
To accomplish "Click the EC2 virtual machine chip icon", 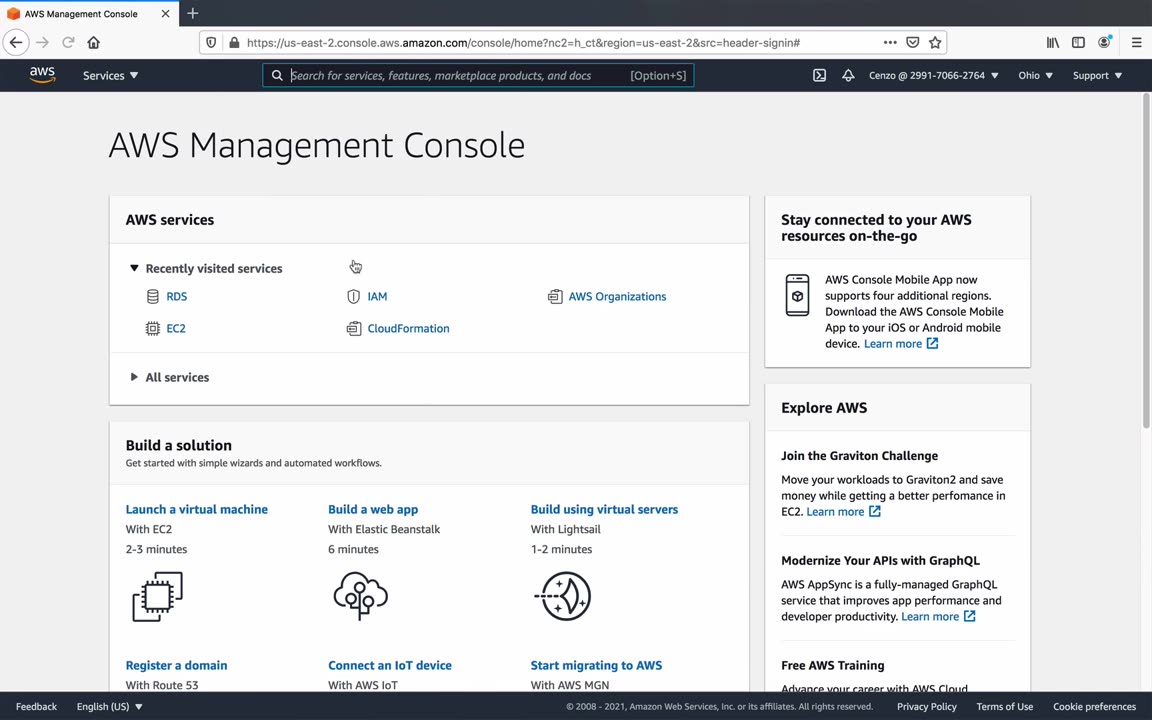I will pyautogui.click(x=157, y=597).
